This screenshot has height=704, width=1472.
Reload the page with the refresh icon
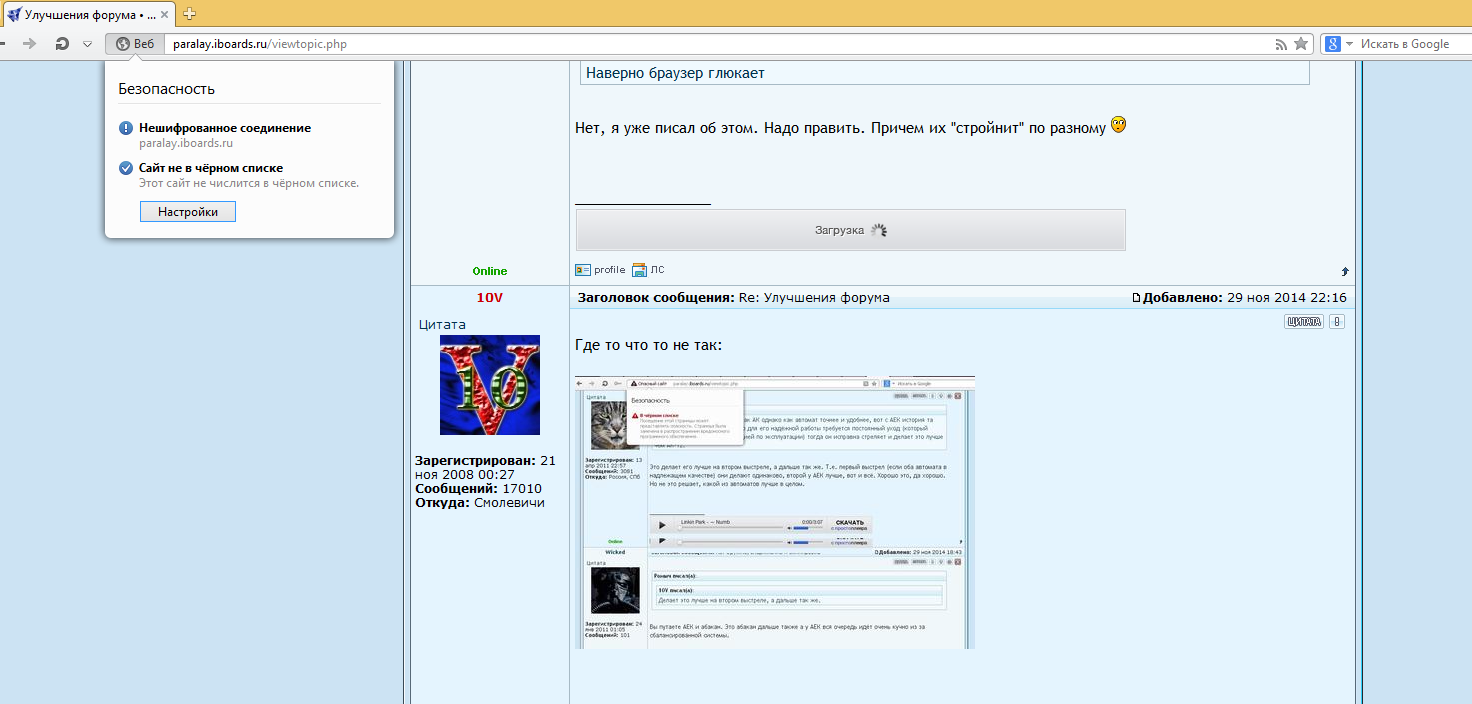pos(62,44)
